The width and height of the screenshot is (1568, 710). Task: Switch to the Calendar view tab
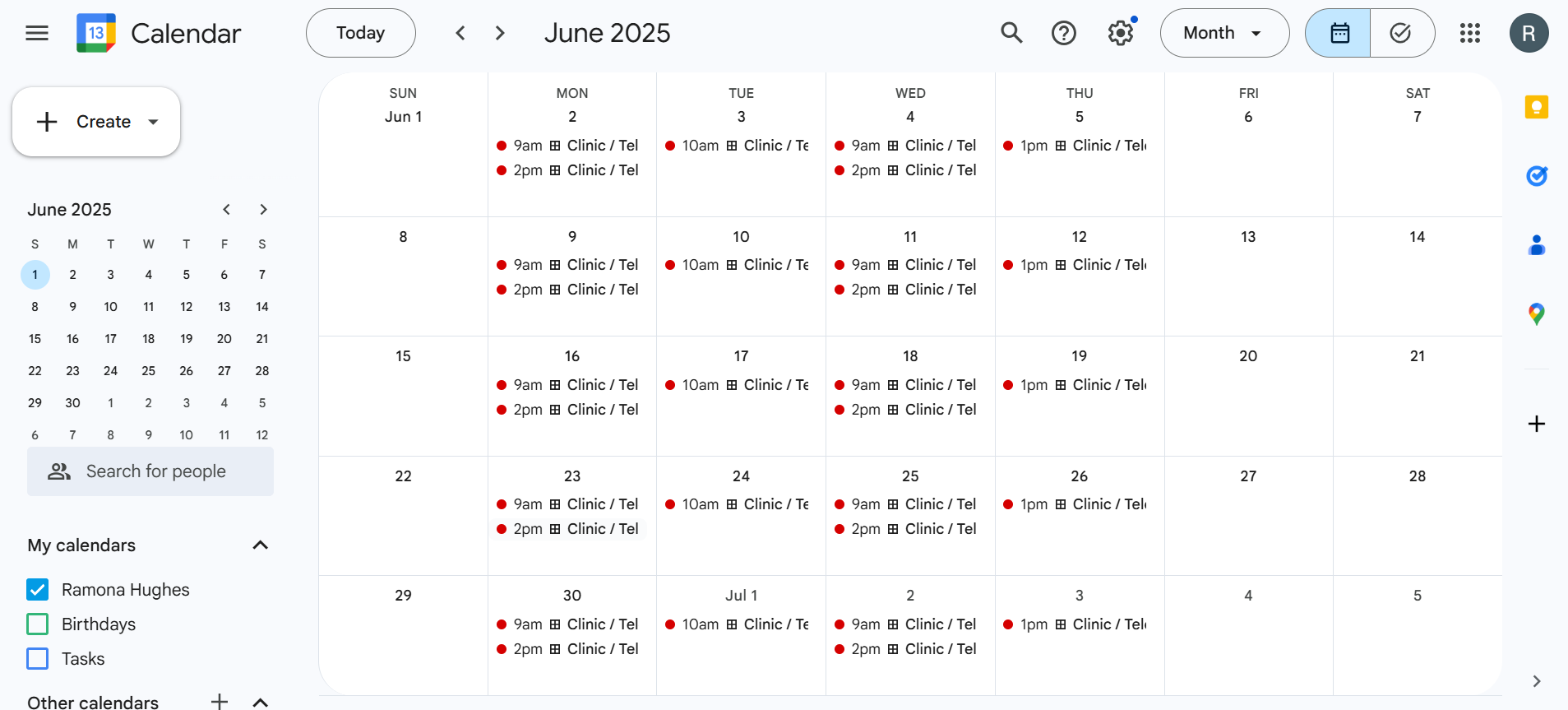point(1339,33)
